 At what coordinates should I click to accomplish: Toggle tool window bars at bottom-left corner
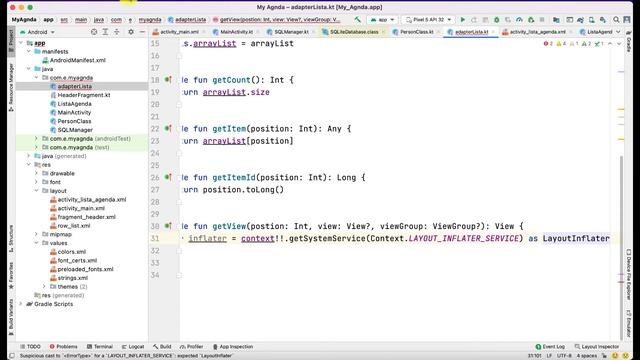(11, 356)
